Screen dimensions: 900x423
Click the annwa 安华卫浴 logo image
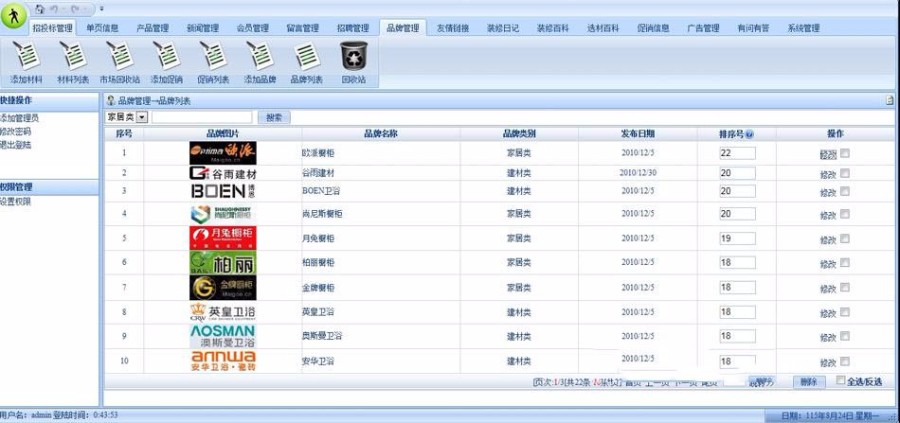[x=223, y=361]
